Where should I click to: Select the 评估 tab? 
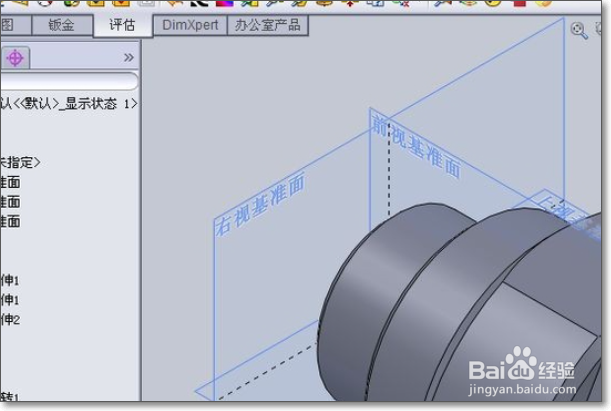click(122, 25)
